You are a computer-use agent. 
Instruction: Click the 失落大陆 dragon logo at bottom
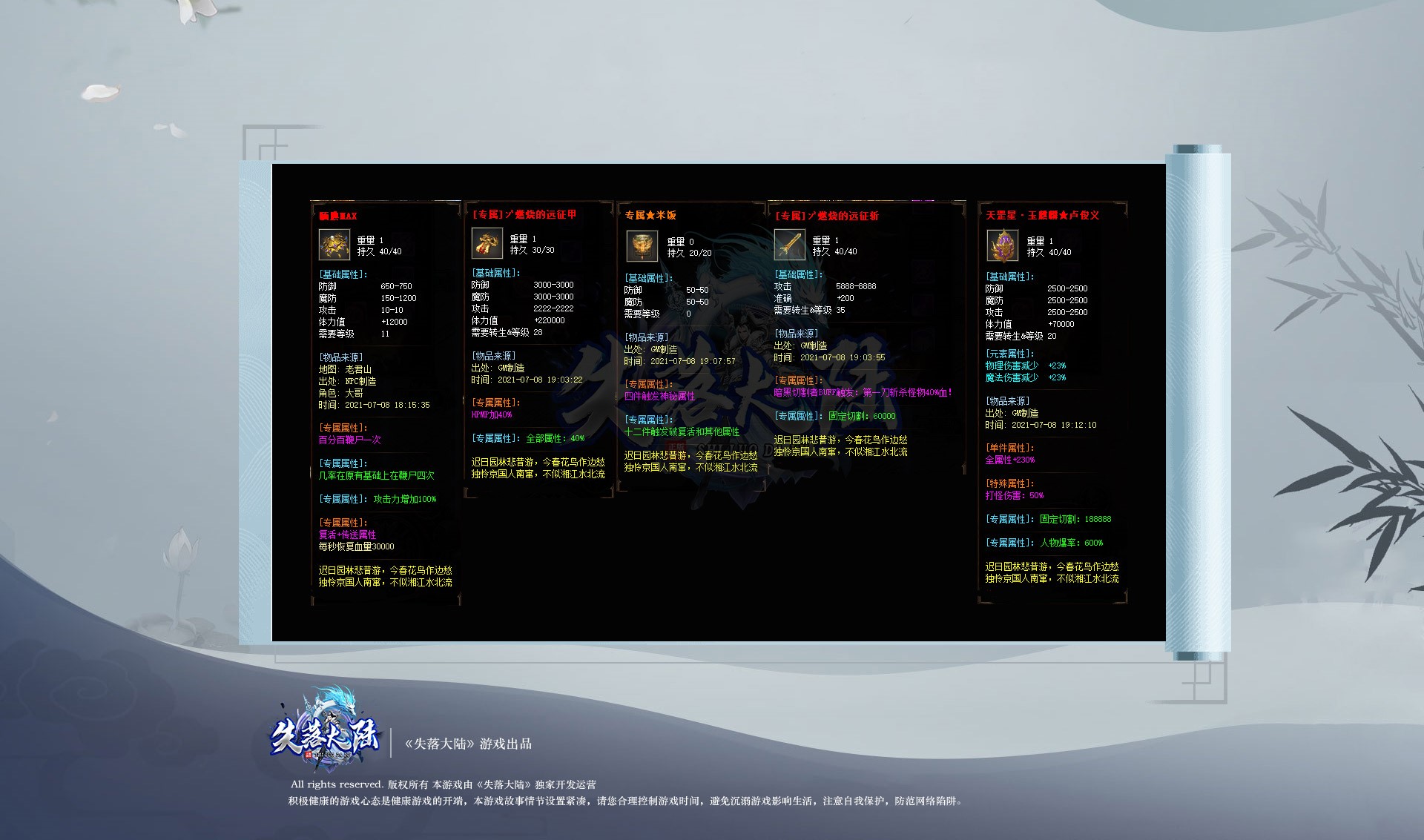(x=326, y=730)
